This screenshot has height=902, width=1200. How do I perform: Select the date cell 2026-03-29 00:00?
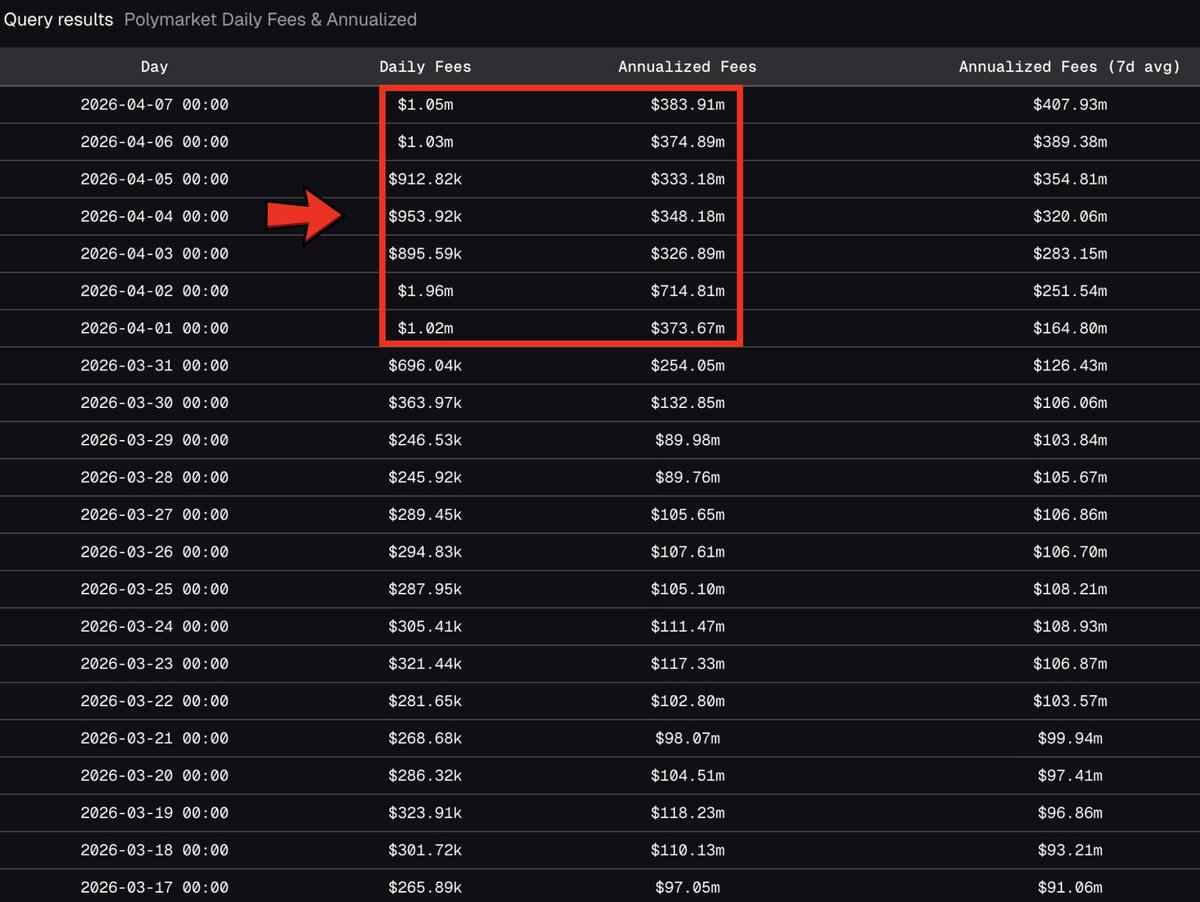tap(154, 440)
